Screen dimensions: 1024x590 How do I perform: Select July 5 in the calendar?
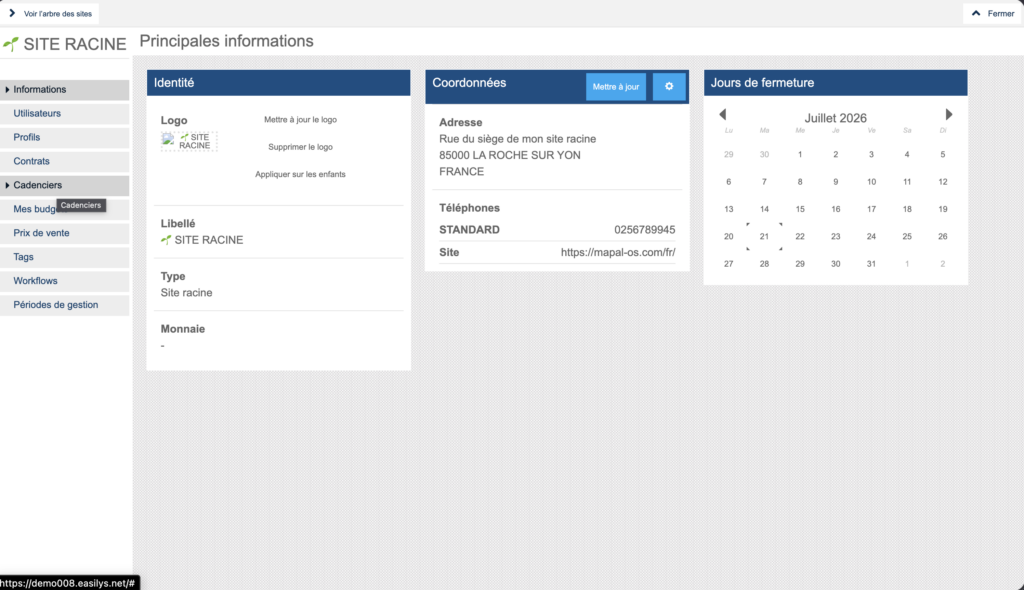pyautogui.click(x=942, y=155)
